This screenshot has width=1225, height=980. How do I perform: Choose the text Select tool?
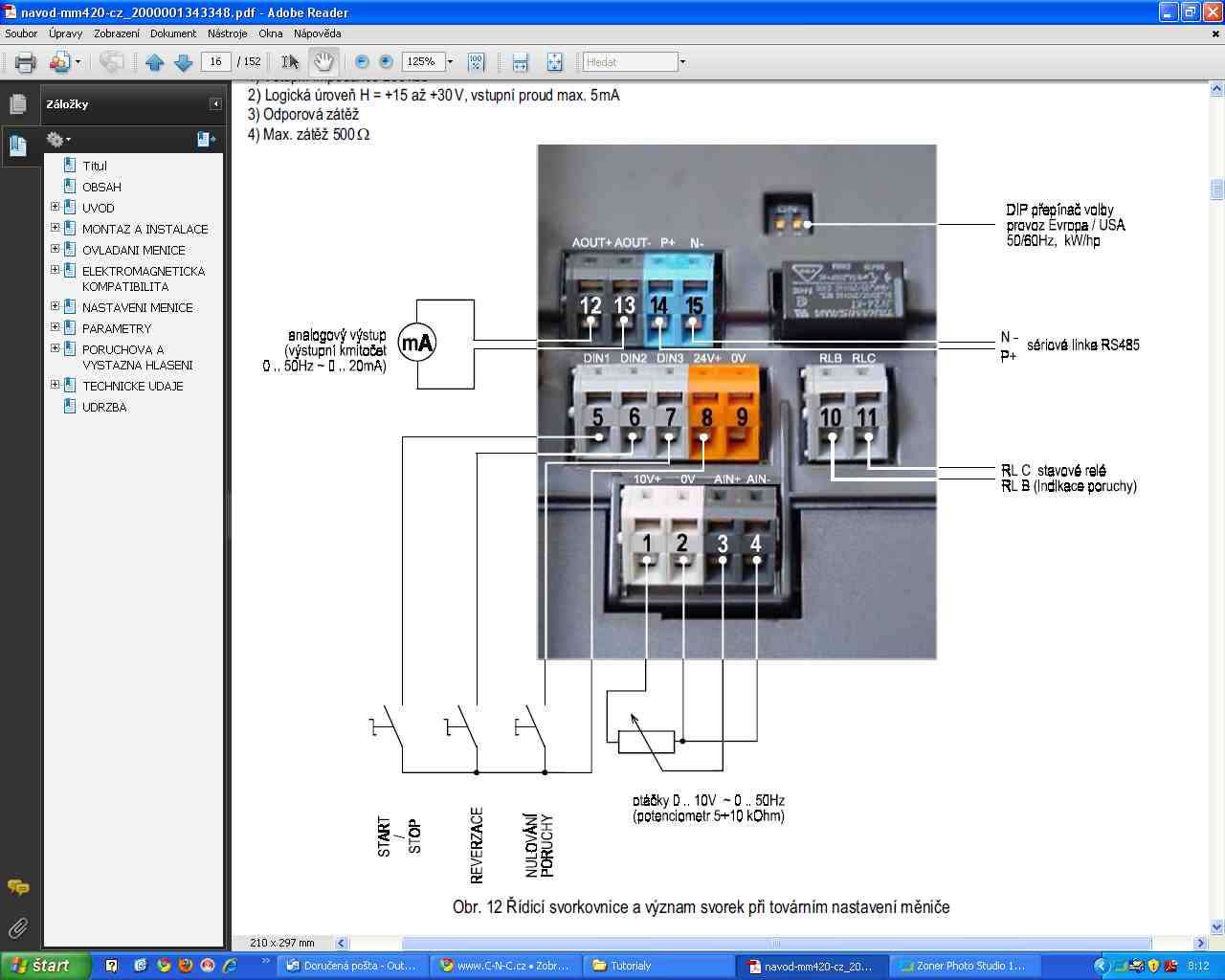pos(290,62)
